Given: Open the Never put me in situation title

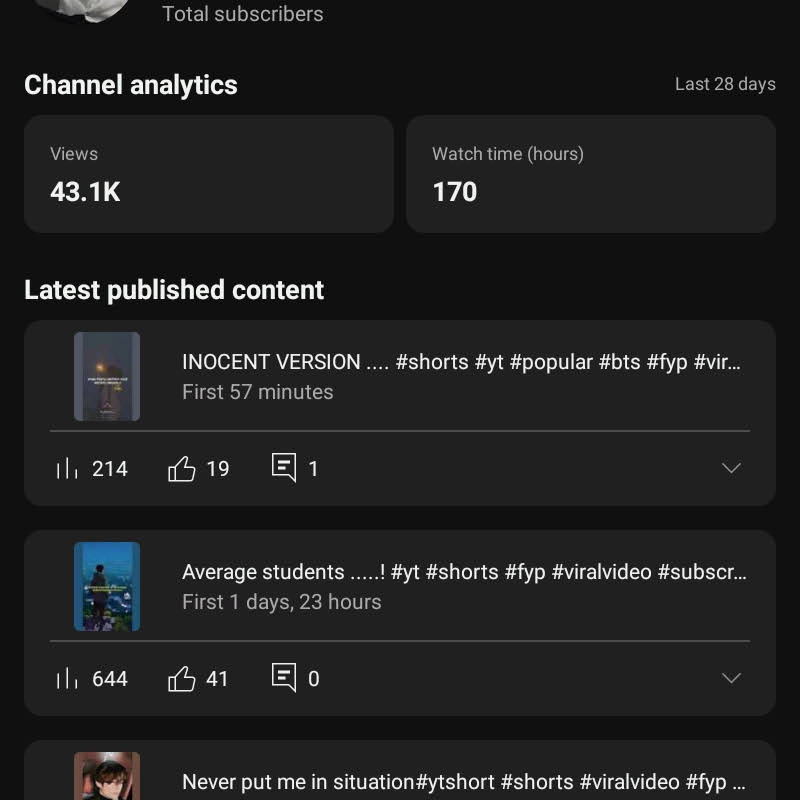Looking at the screenshot, I should click(x=464, y=782).
